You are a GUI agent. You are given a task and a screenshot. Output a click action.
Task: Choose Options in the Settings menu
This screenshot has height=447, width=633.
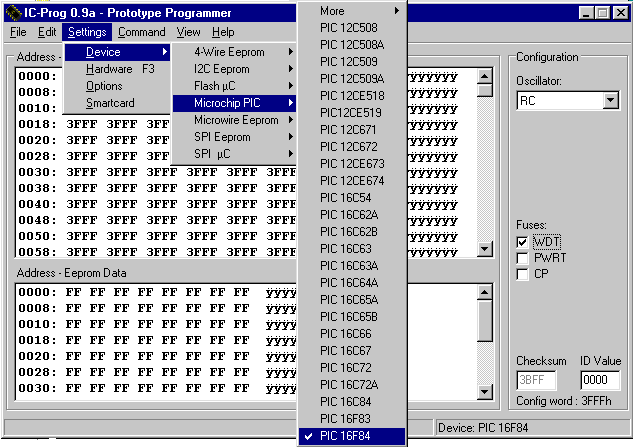pos(117,86)
